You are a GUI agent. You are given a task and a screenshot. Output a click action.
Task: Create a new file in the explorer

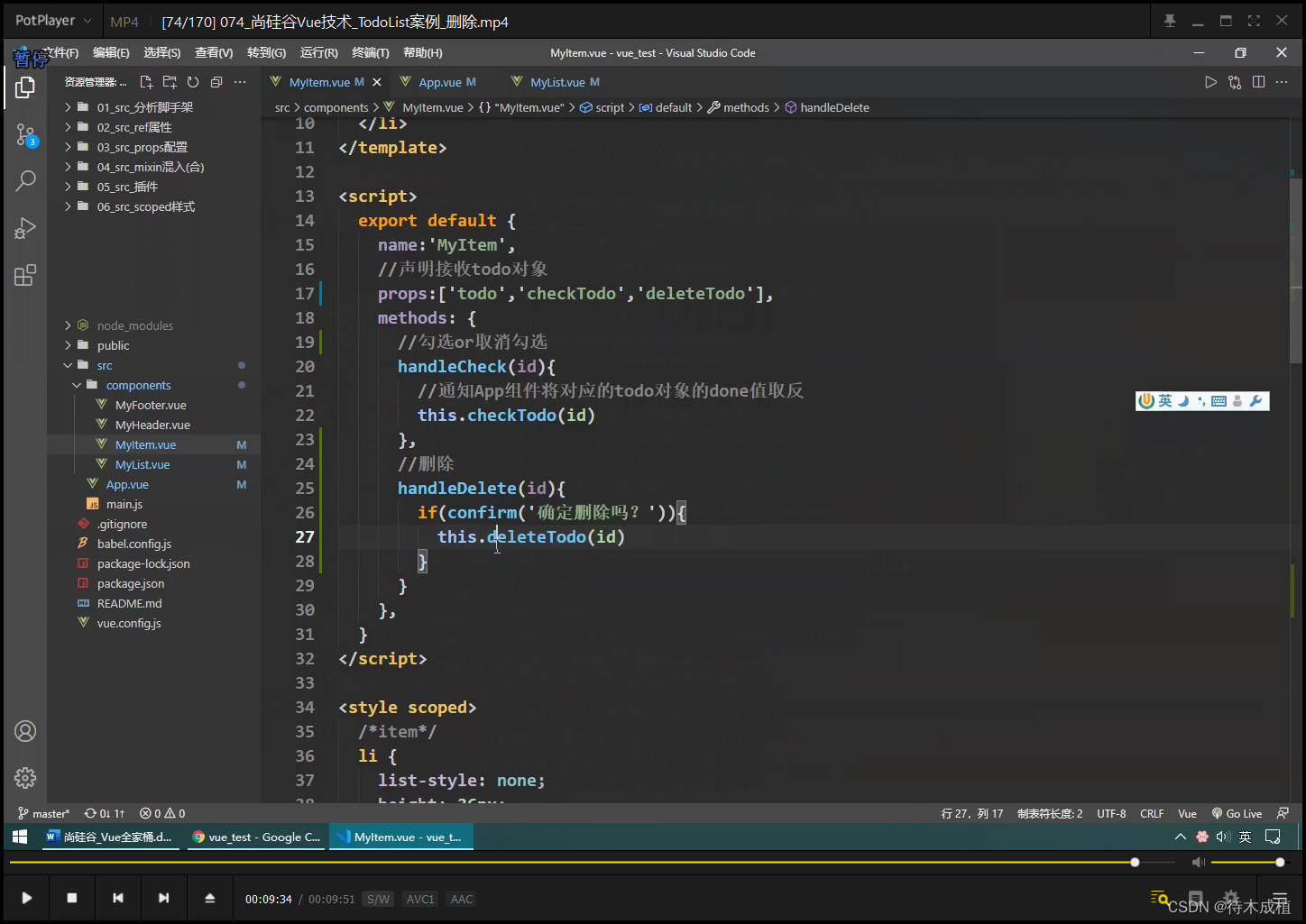(146, 82)
